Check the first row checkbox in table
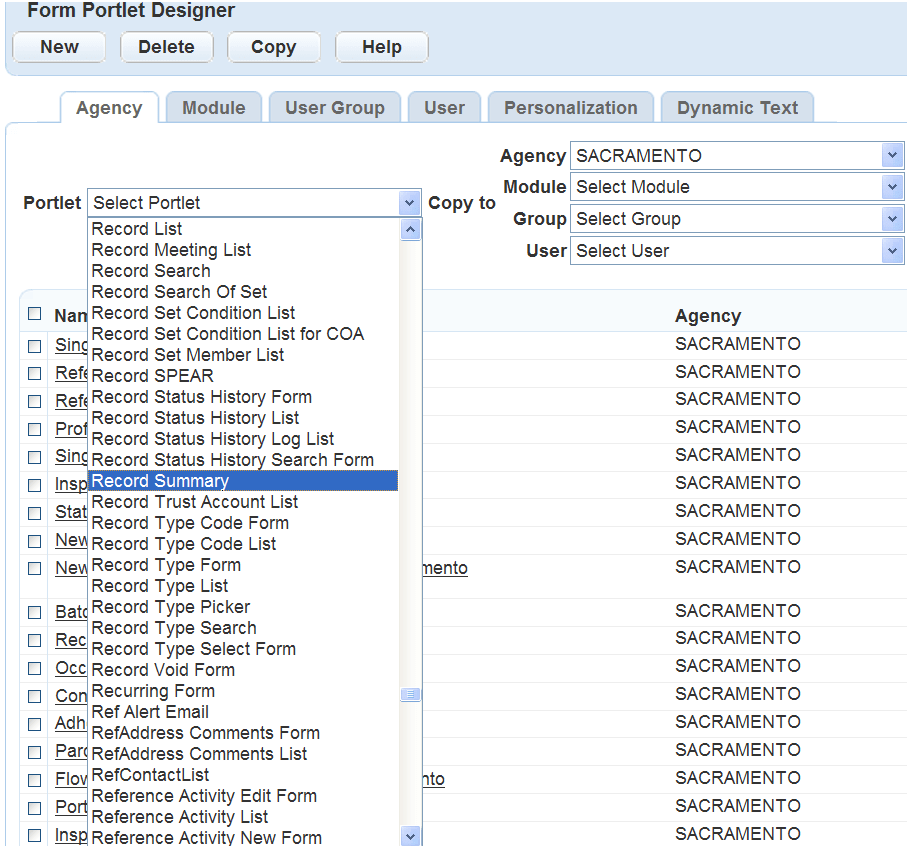907x846 pixels. pyautogui.click(x=35, y=345)
